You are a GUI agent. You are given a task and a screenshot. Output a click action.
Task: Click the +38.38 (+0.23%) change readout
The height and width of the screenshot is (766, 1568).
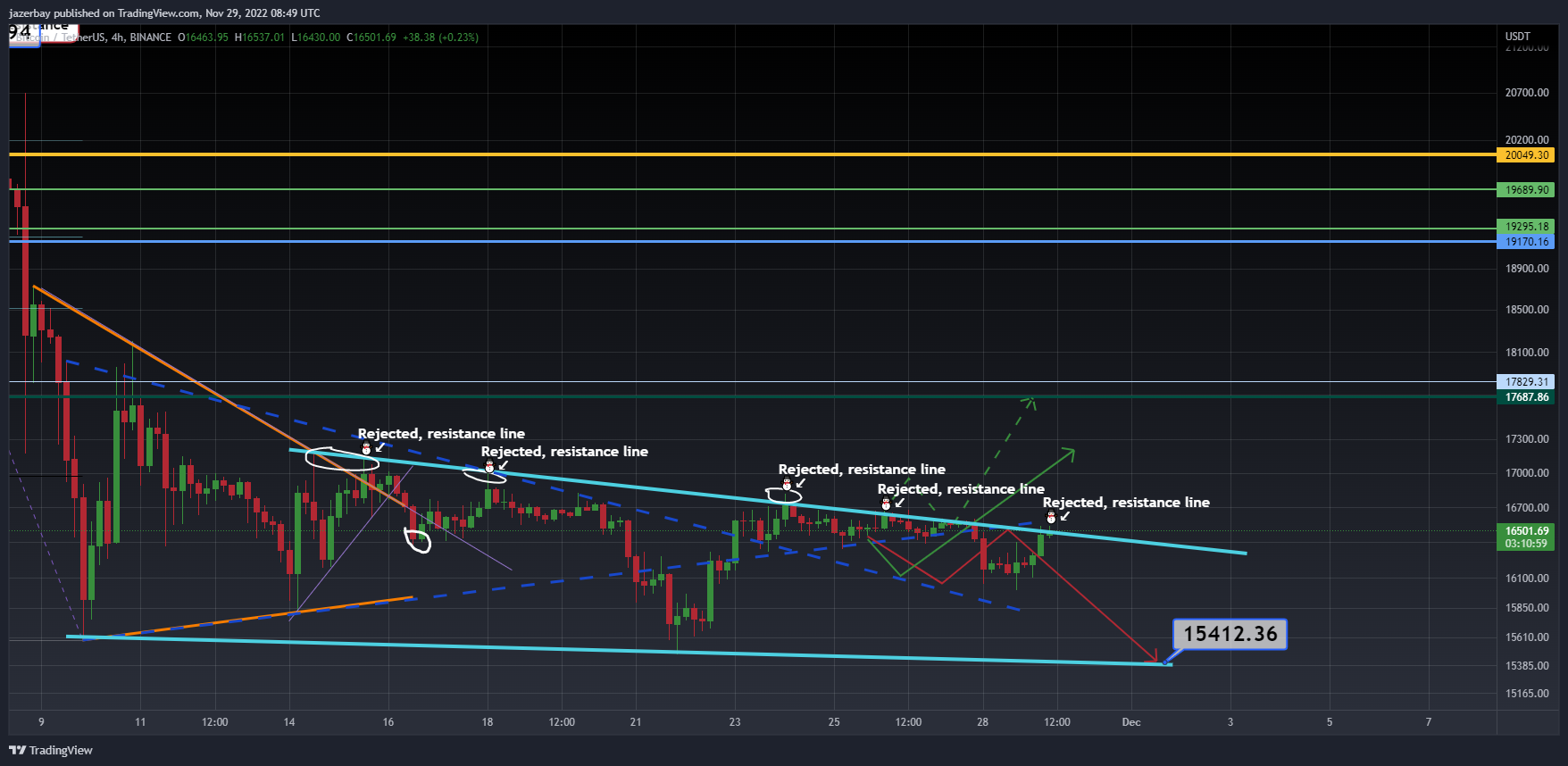click(440, 37)
